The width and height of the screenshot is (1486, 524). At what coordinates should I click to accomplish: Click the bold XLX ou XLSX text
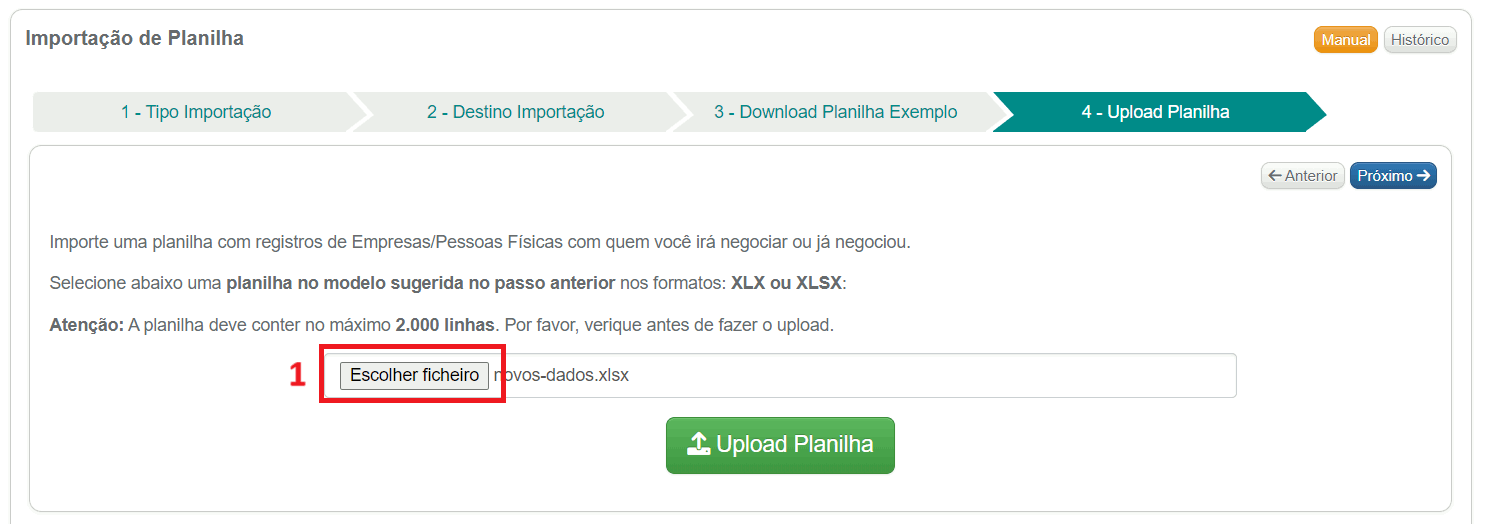click(x=787, y=283)
